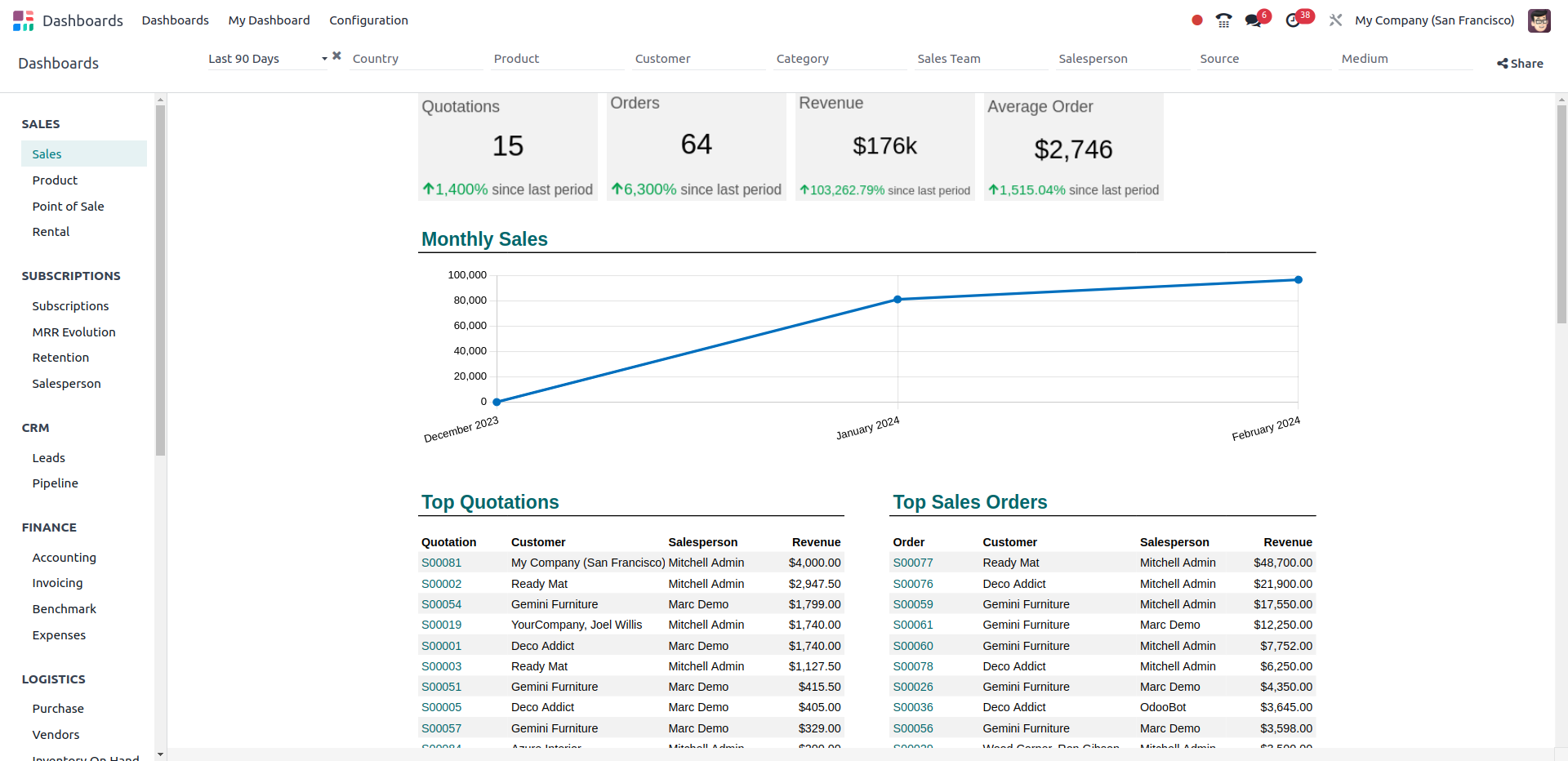
Task: Open quotation S00019
Action: point(441,625)
